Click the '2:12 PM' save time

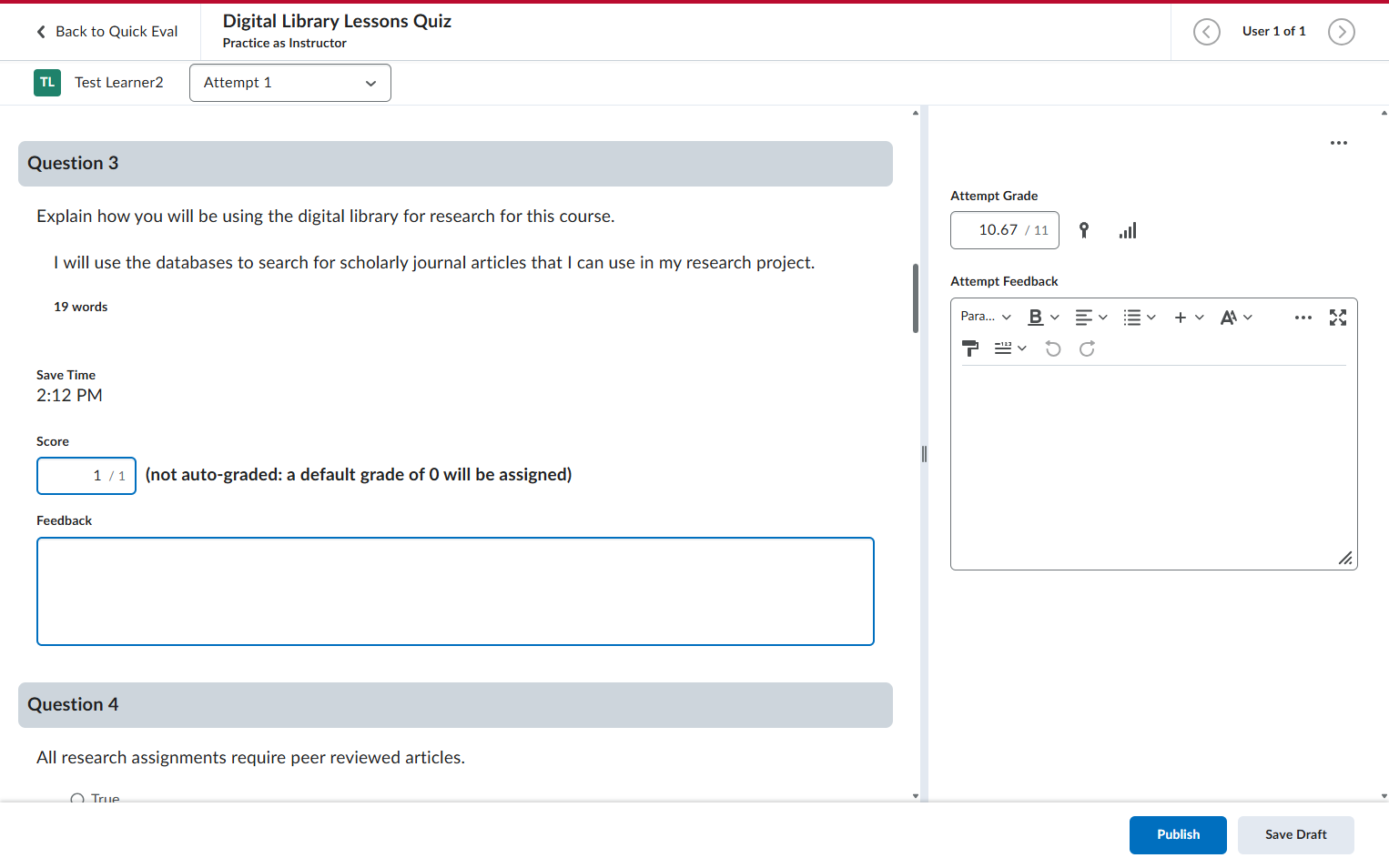[69, 396]
